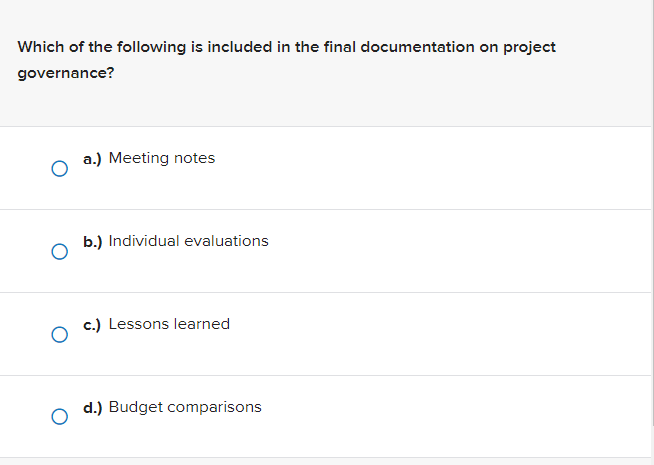The width and height of the screenshot is (654, 465).
Task: Select the radio button for Meeting notes
Action: (60, 169)
